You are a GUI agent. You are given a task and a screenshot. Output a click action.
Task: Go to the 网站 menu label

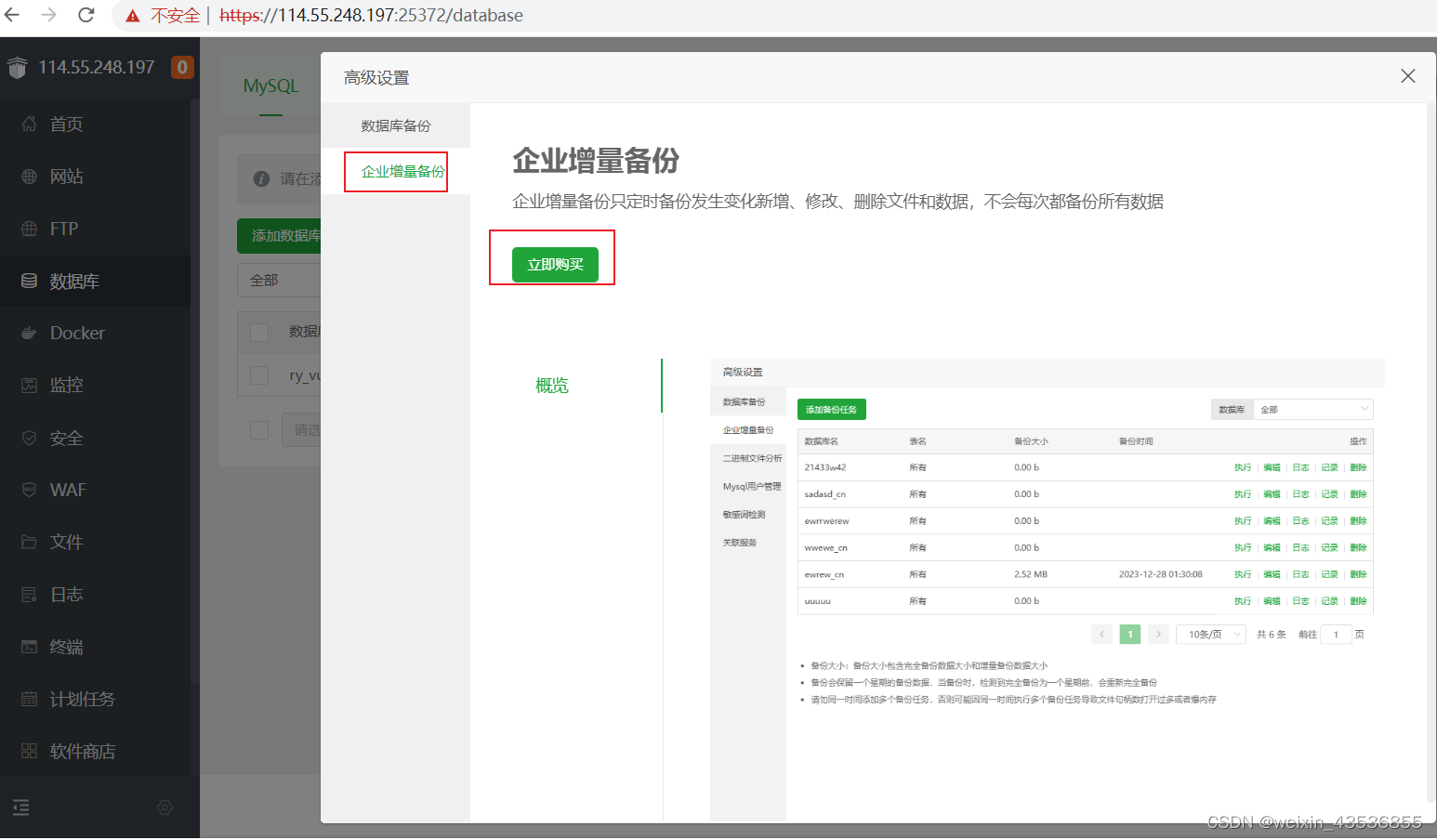point(66,177)
